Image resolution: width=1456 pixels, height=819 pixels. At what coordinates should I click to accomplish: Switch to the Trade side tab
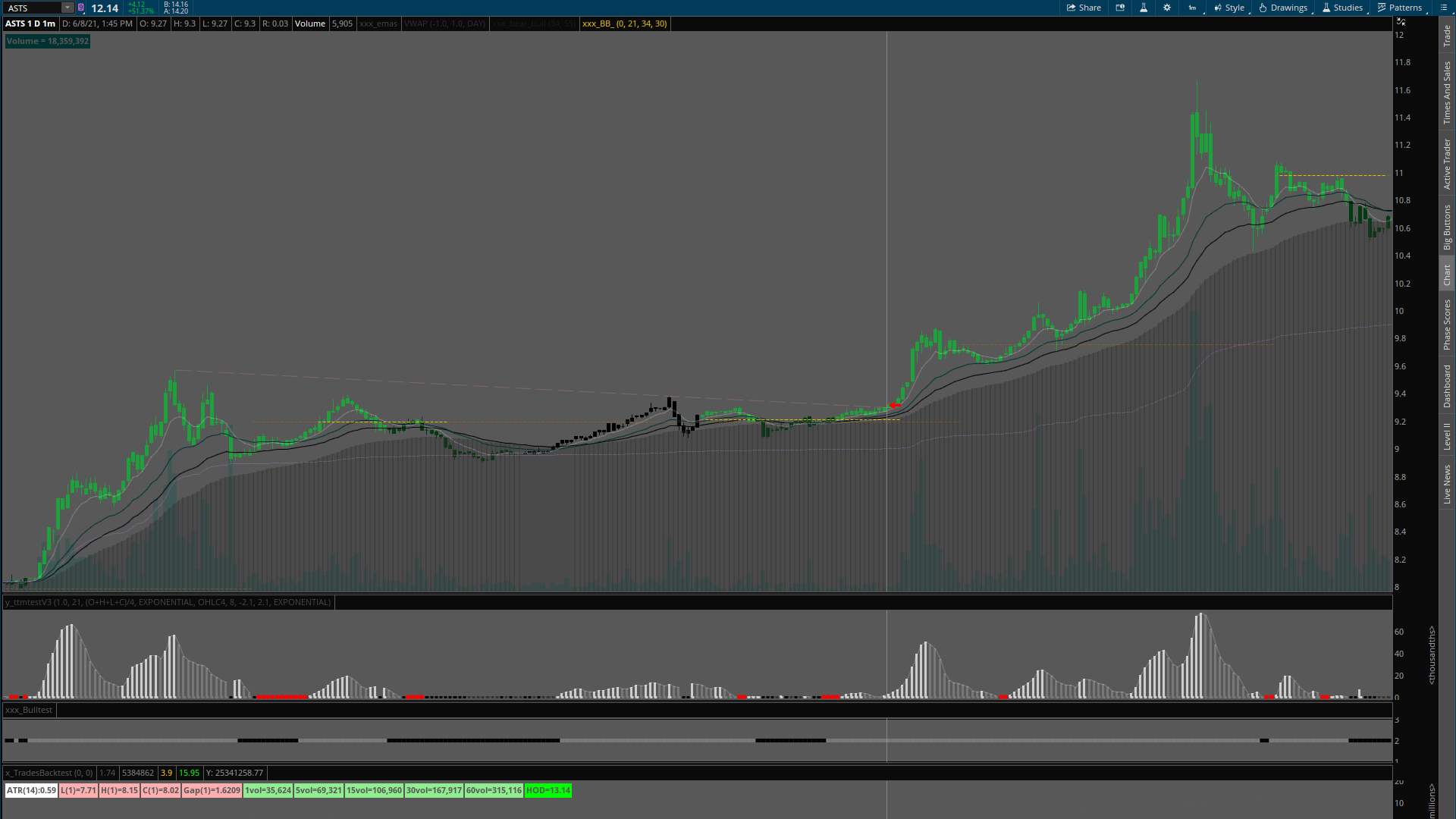pyautogui.click(x=1447, y=35)
